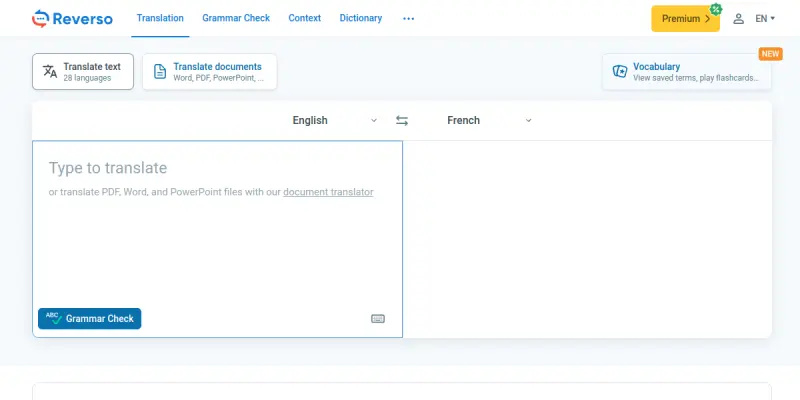Expand the French target language dropdown
The height and width of the screenshot is (400, 800).
(x=489, y=120)
